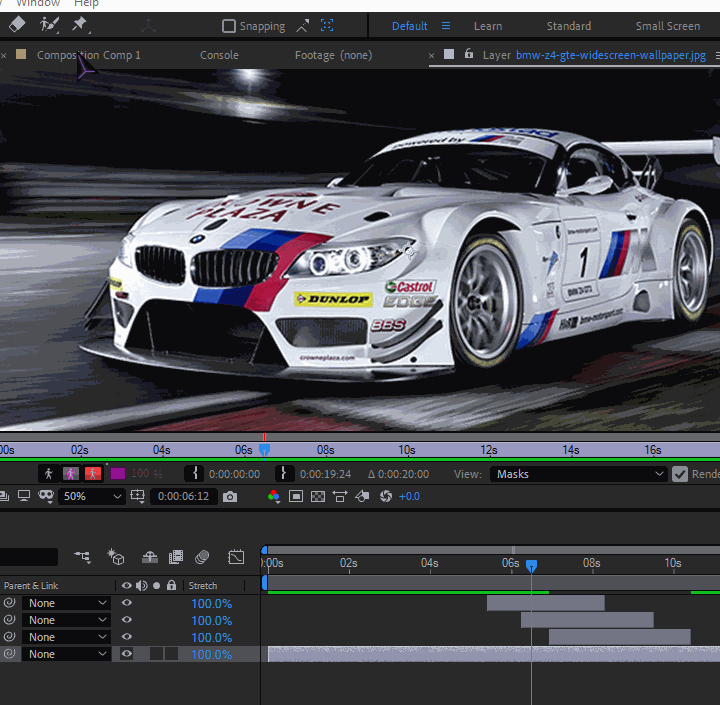Toggle the Render checkbox
This screenshot has height=705, width=720.
click(680, 474)
